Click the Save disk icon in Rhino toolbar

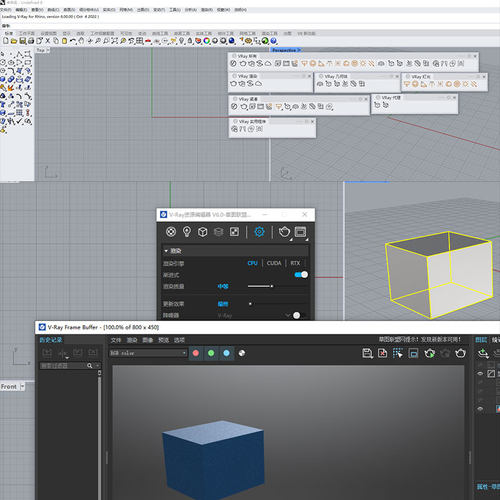23,41
